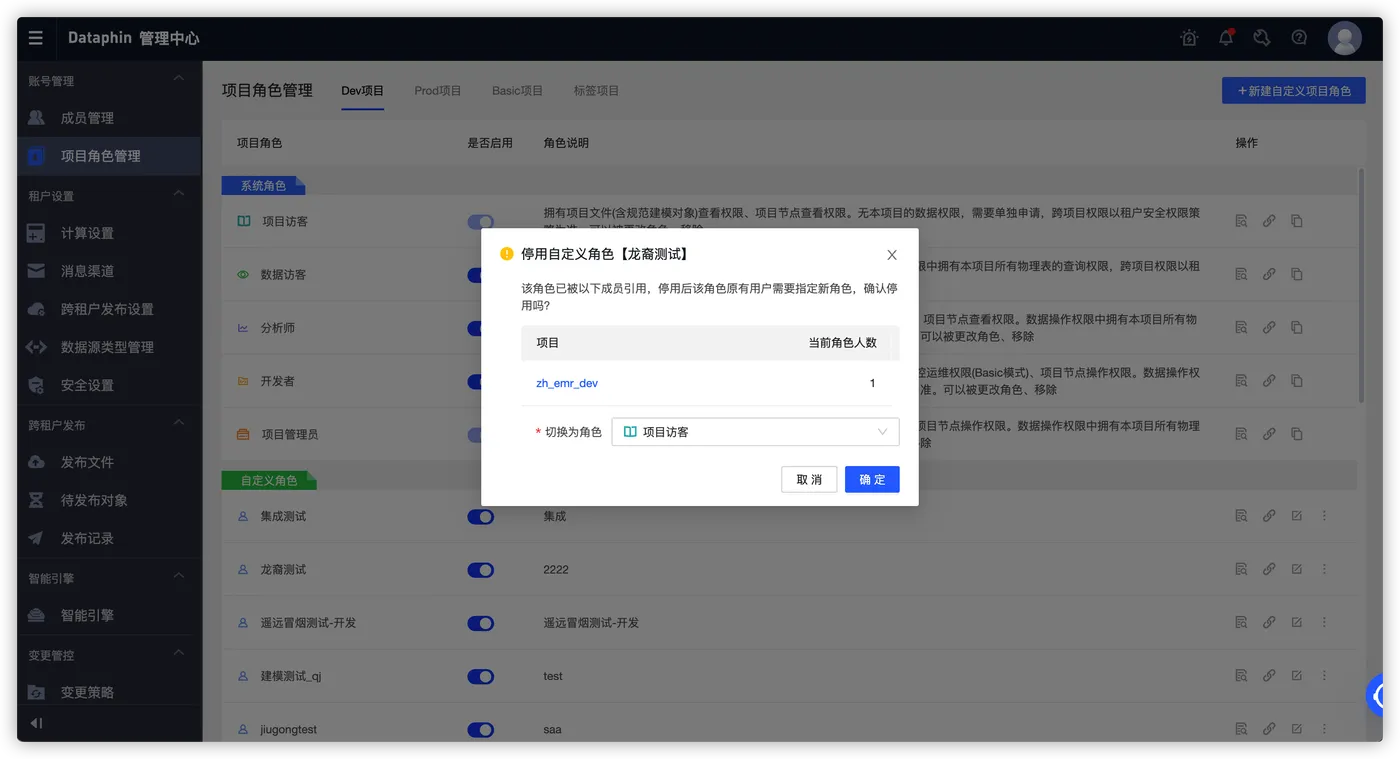Click 新建自定义项目角色 button

[1294, 91]
